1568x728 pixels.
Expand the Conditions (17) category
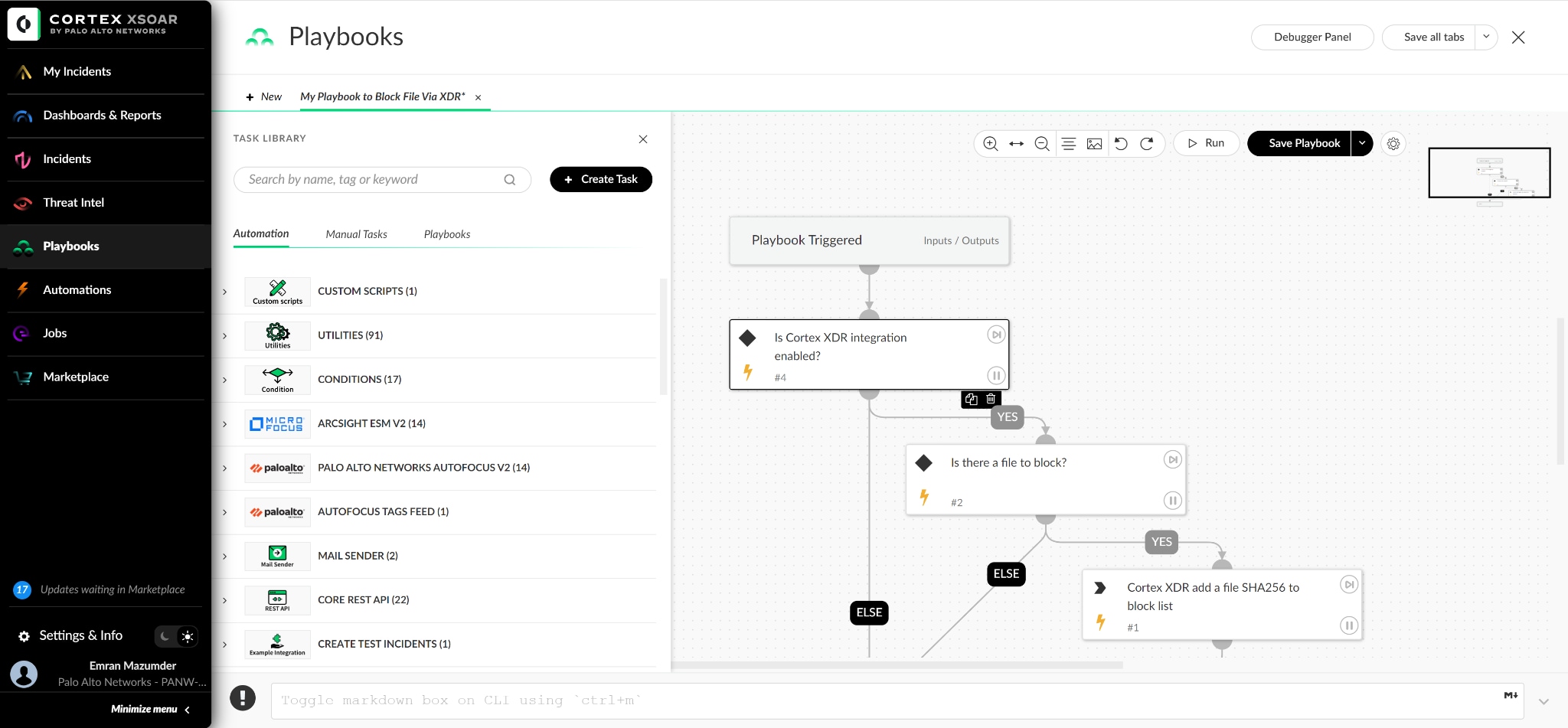(x=224, y=380)
